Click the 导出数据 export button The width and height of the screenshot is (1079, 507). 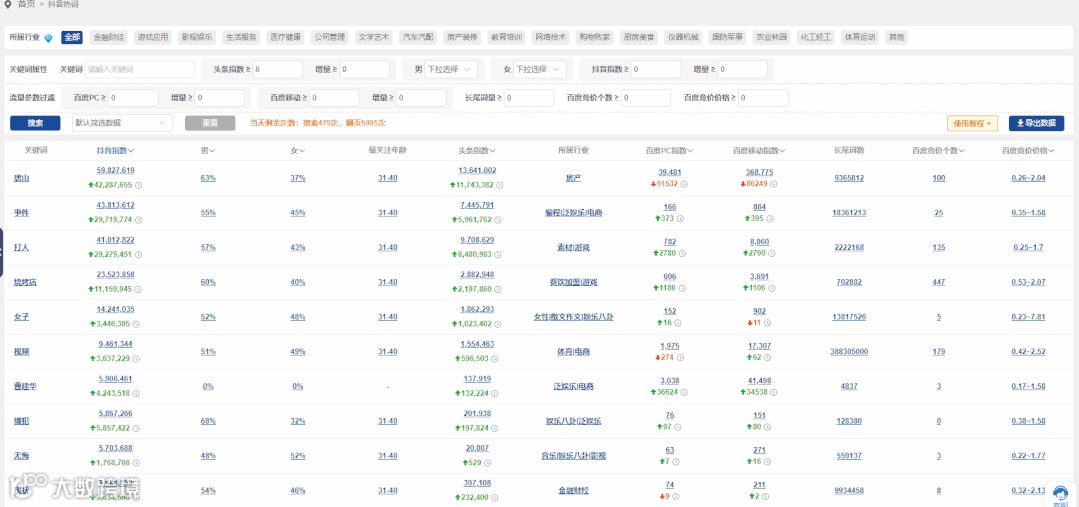coord(1036,124)
